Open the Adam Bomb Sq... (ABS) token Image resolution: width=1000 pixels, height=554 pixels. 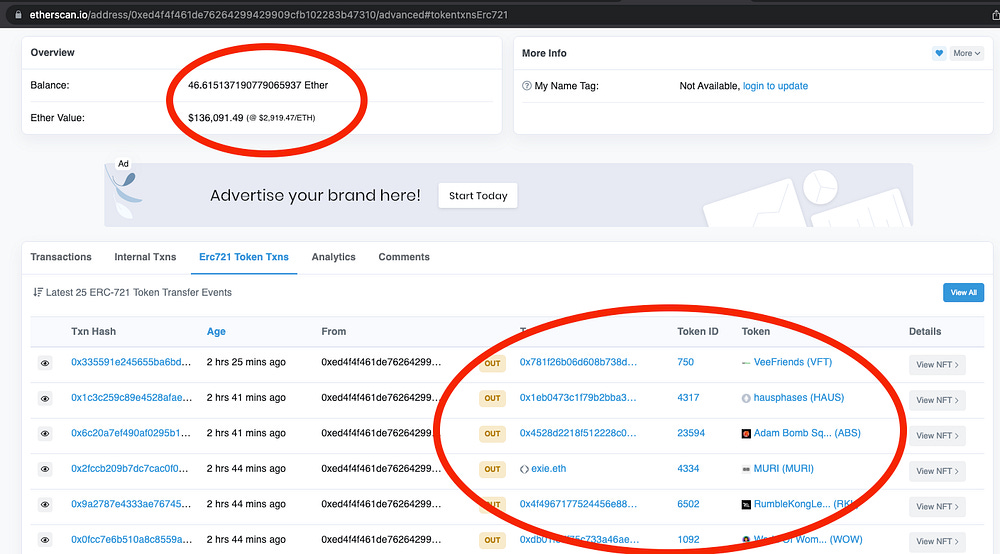807,433
